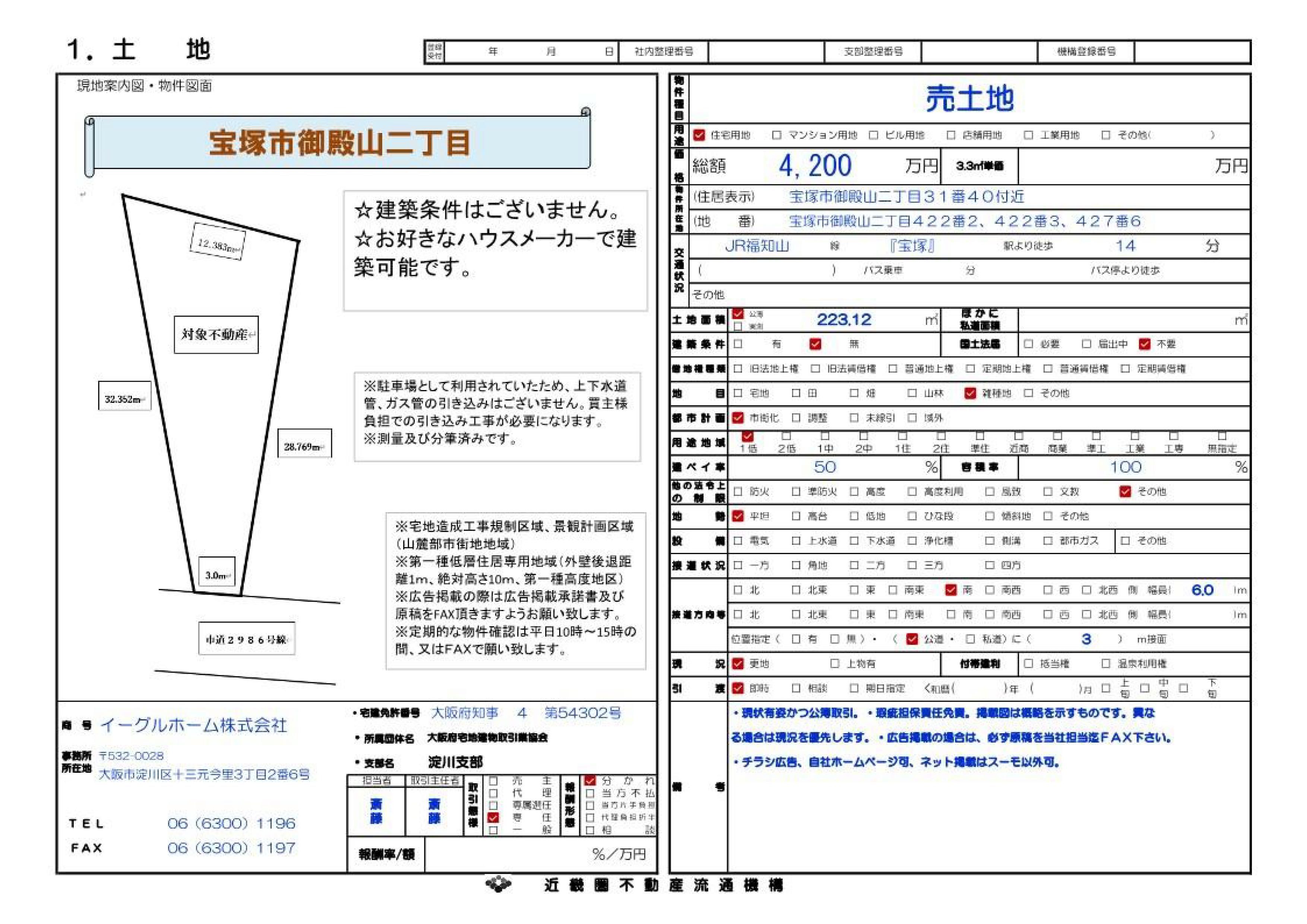The width and height of the screenshot is (1307, 924).
Task: Click the 建ぺい率 value 50
Action: click(825, 467)
